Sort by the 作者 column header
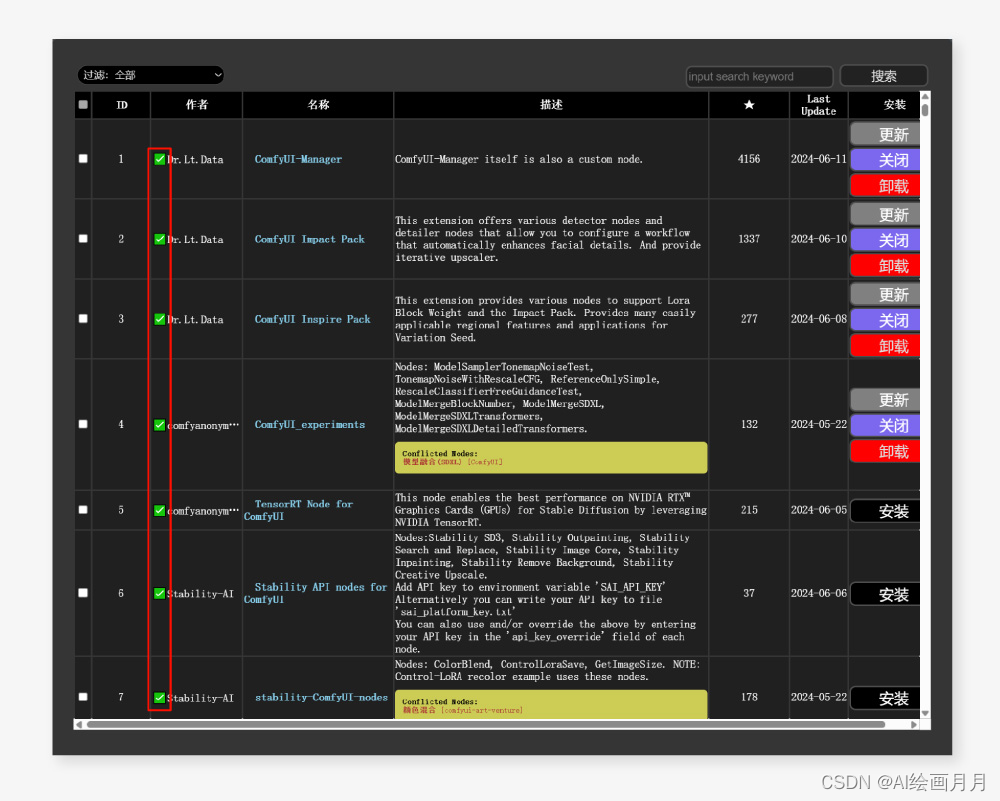Viewport: 1000px width, 801px height. coord(196,105)
